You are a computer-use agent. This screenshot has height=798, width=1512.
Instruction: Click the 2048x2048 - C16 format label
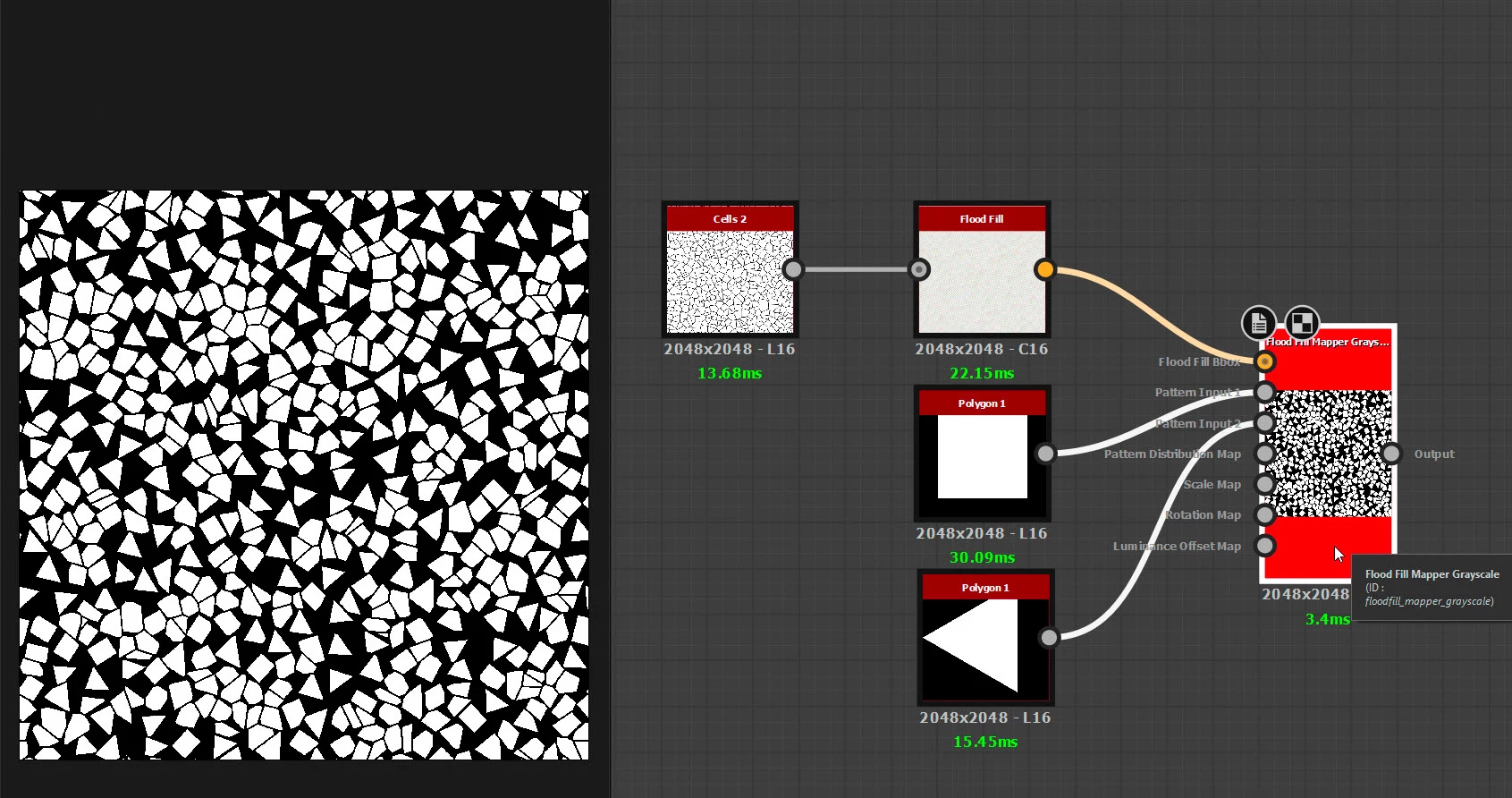[x=982, y=349]
